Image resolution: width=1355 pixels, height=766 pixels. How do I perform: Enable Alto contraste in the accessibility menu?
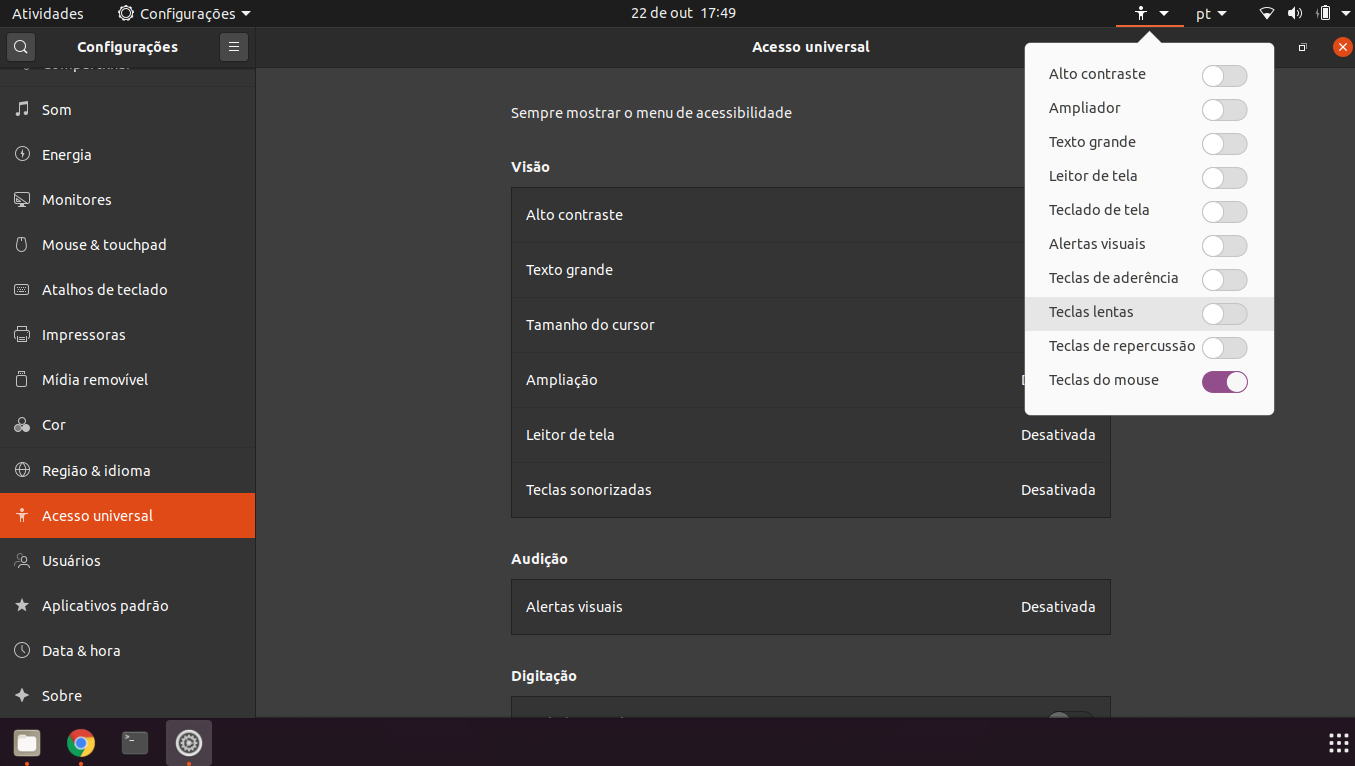pyautogui.click(x=1224, y=75)
